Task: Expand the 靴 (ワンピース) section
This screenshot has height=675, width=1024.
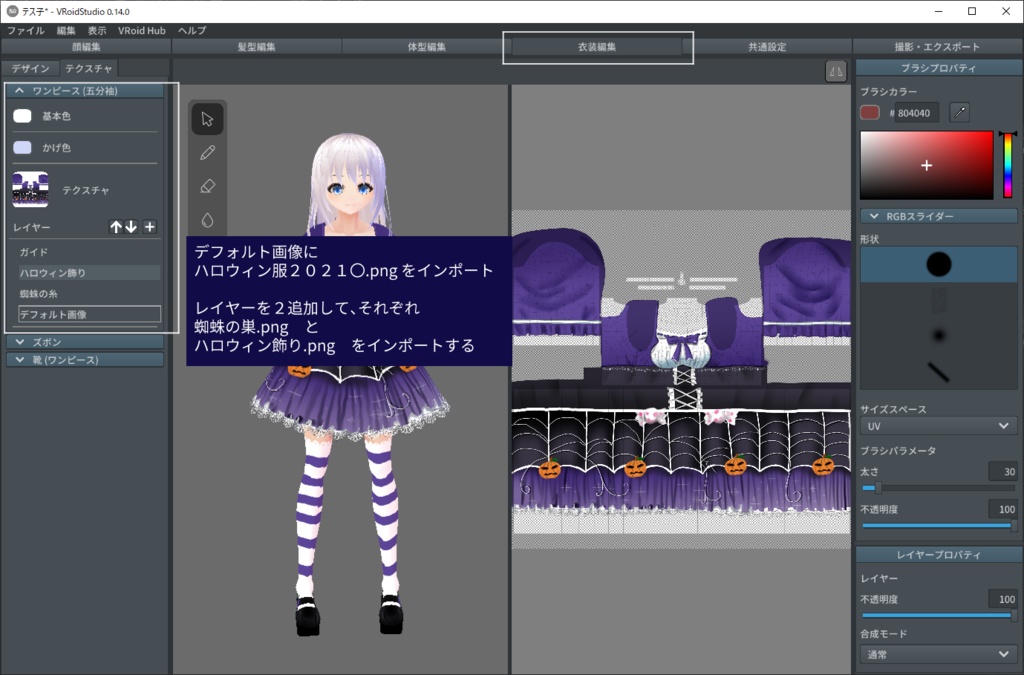Action: (85, 359)
